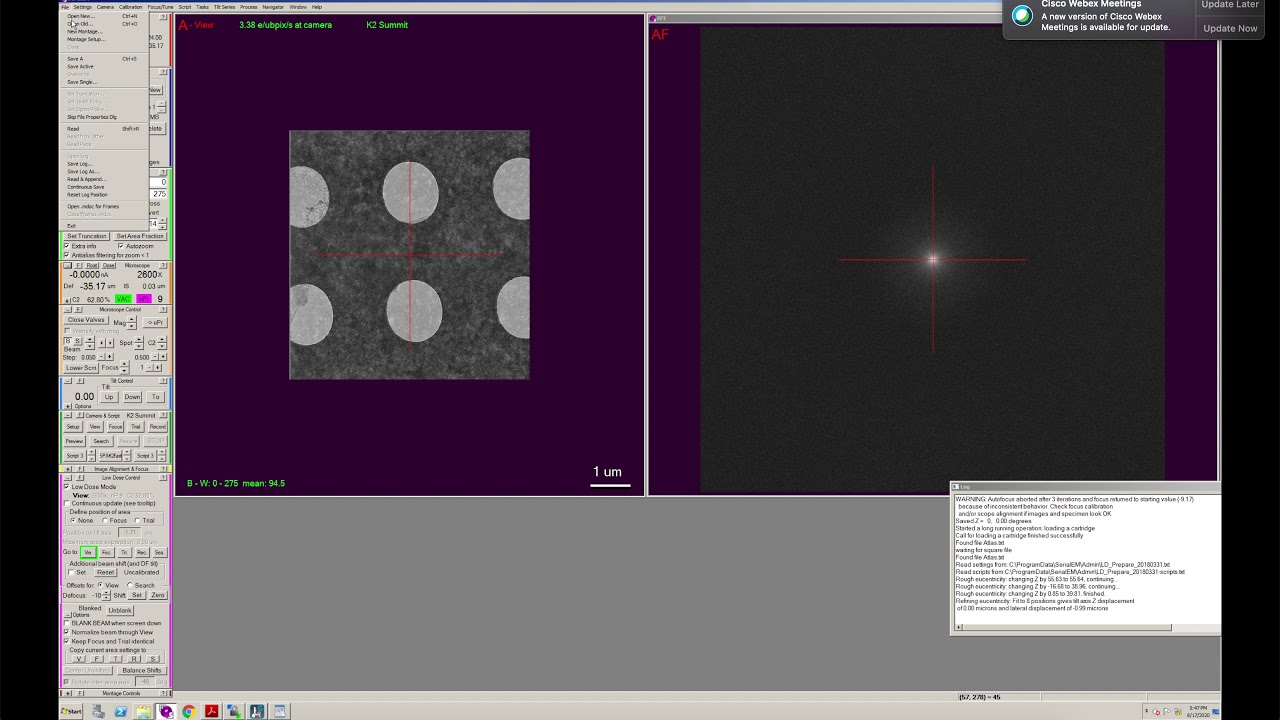Click Unblank button

pos(120,610)
